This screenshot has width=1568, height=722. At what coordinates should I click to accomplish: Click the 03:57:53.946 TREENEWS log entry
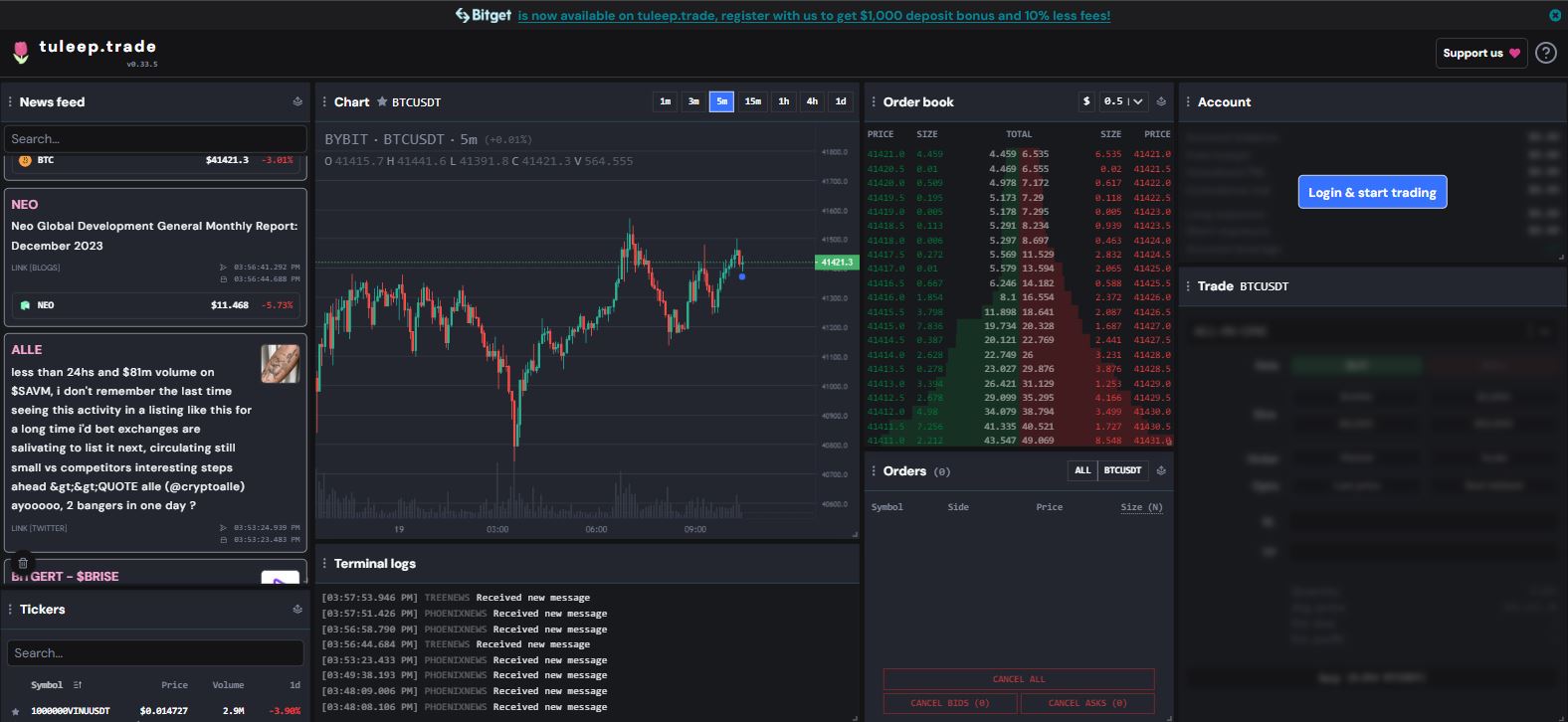tap(456, 598)
